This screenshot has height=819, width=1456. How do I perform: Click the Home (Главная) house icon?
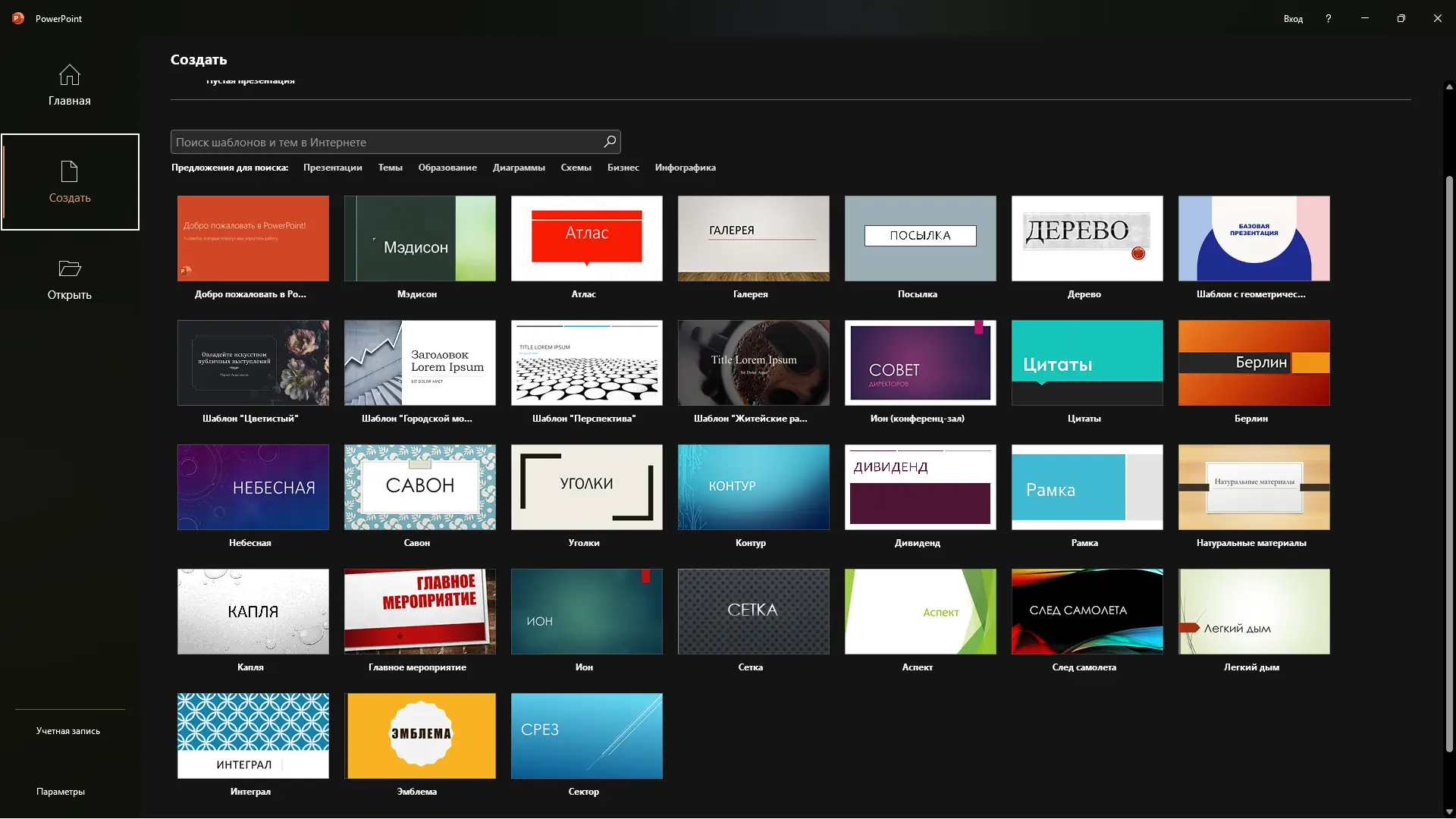tap(69, 75)
